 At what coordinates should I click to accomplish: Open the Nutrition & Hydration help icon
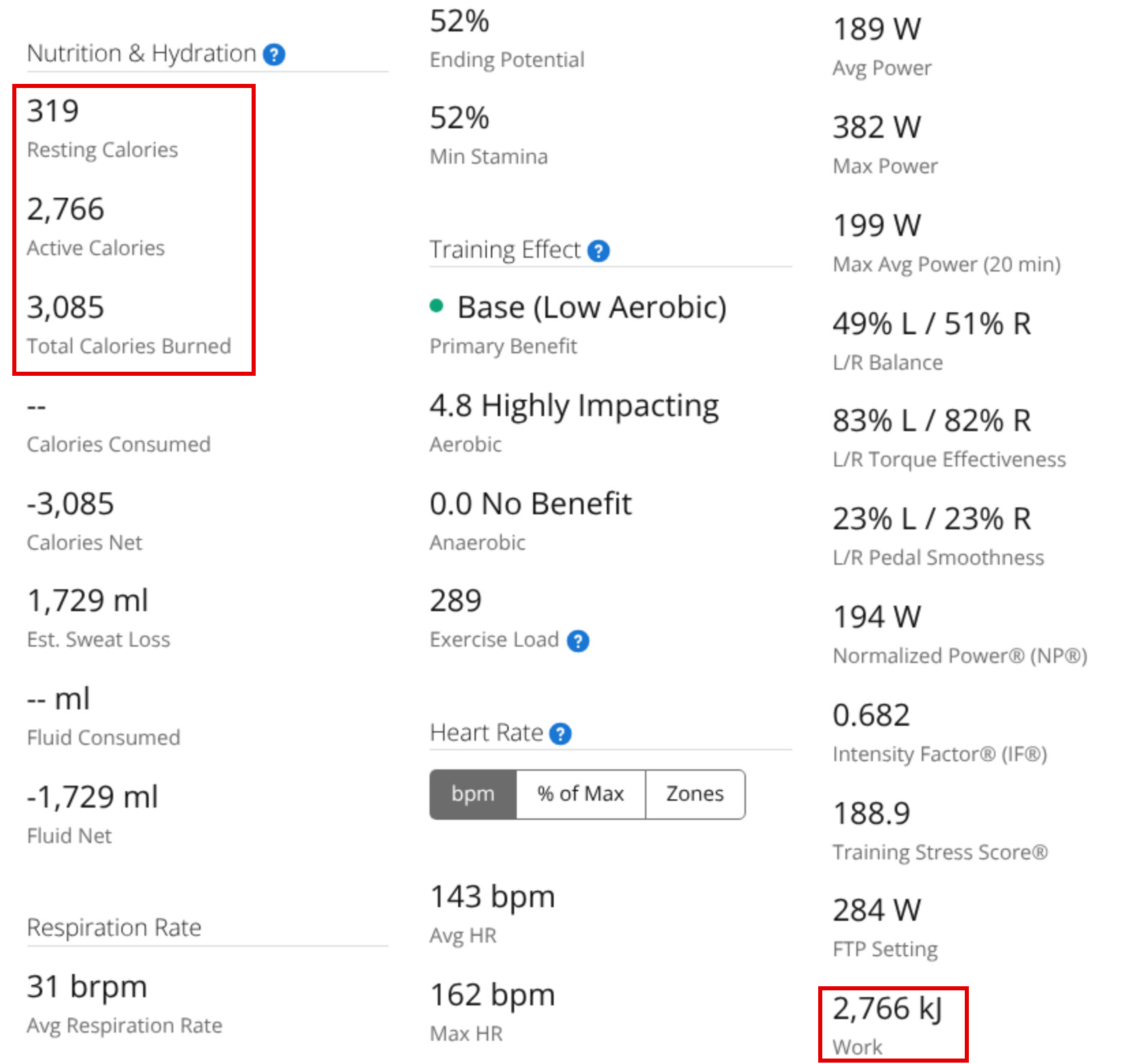click(x=274, y=55)
